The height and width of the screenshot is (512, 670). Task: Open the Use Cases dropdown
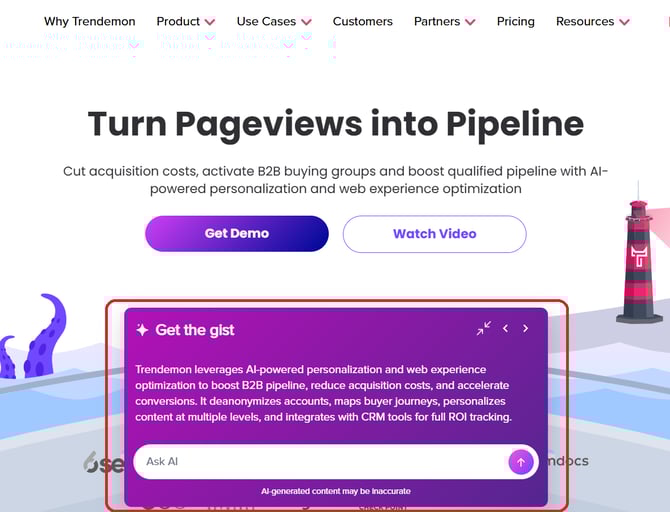tap(273, 21)
